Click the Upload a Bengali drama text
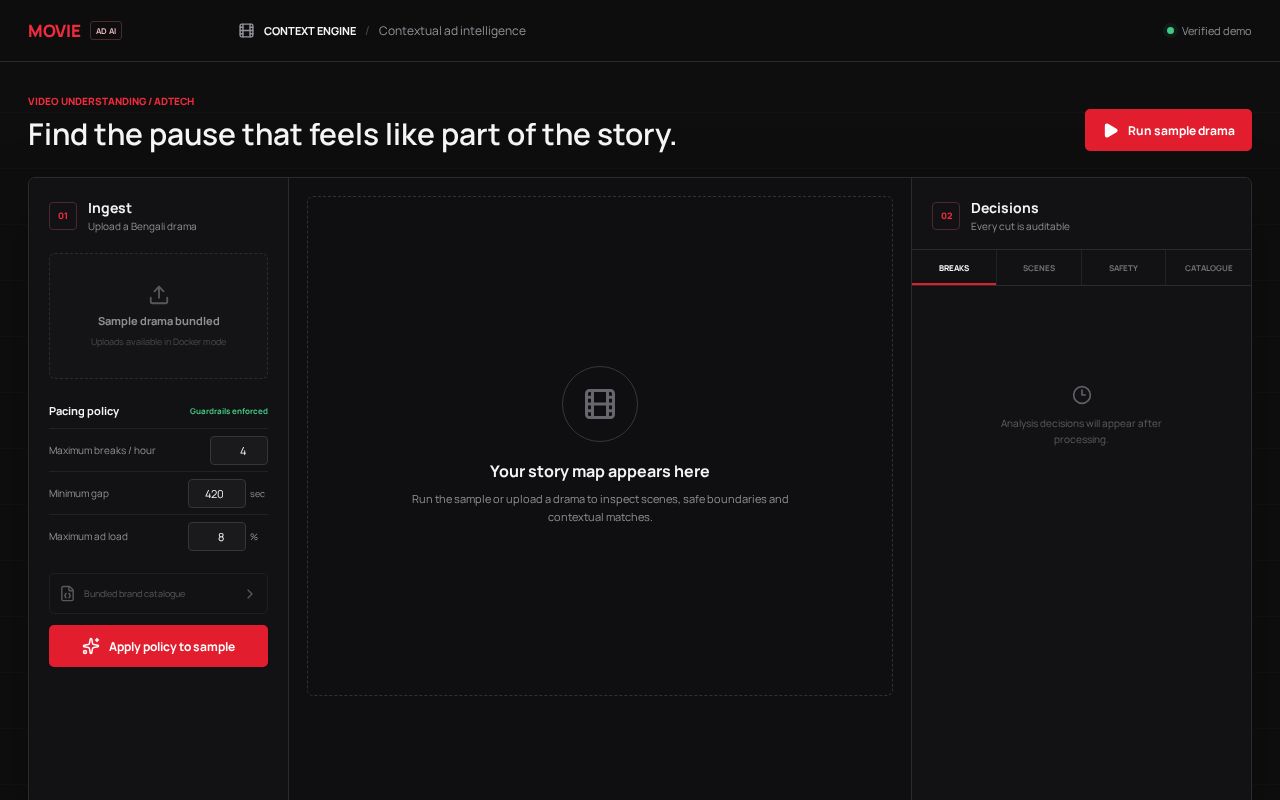The image size is (1280, 800). click(142, 227)
